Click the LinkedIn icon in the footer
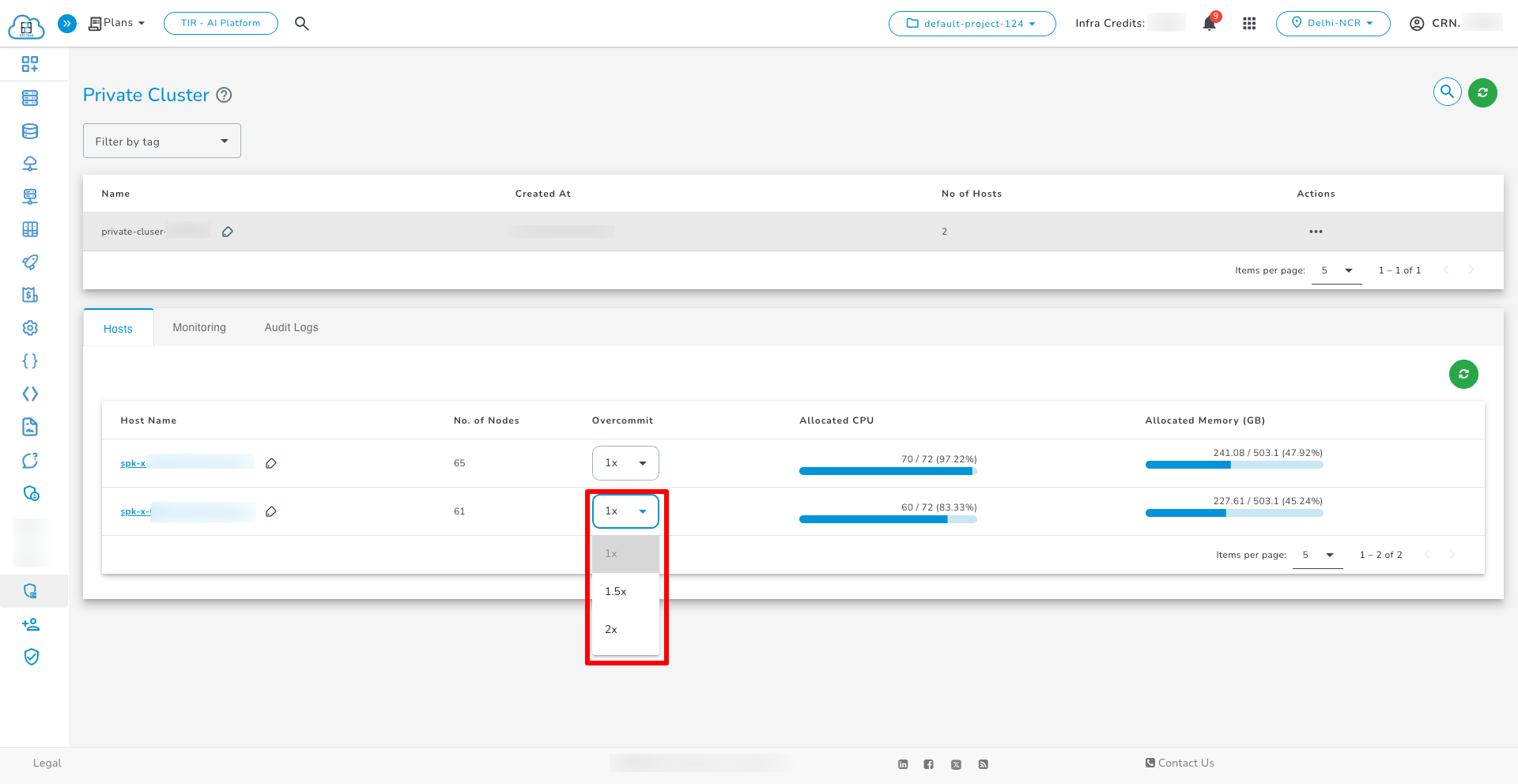The width and height of the screenshot is (1518, 784). pyautogui.click(x=903, y=764)
